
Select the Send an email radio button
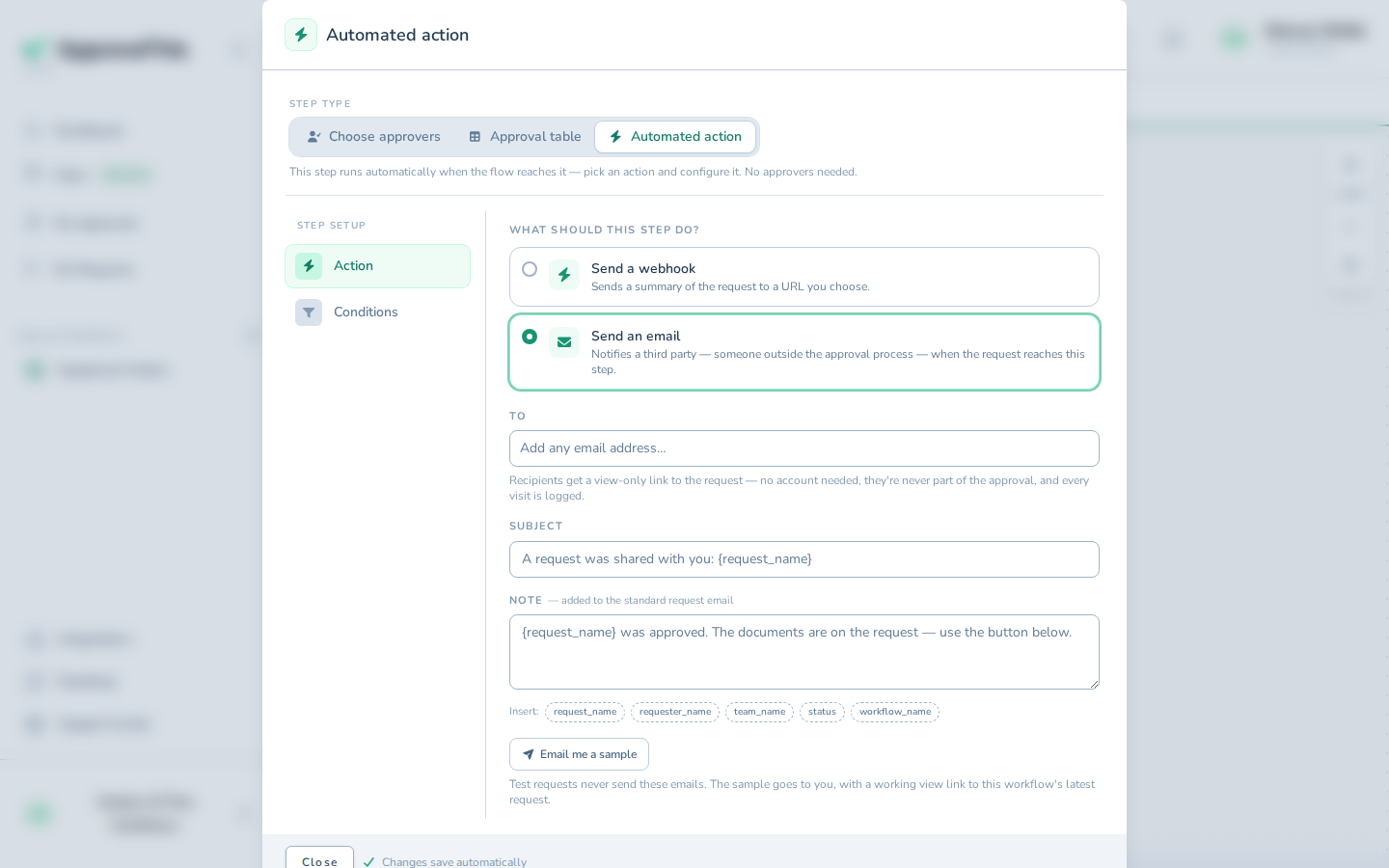[530, 337]
